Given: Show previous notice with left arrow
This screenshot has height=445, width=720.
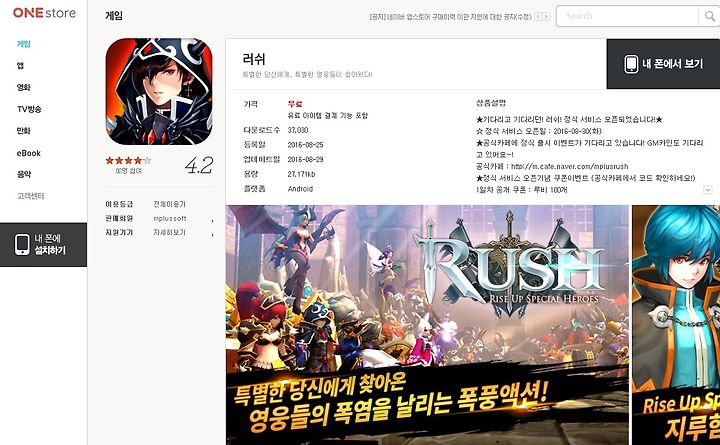Looking at the screenshot, I should coord(538,17).
